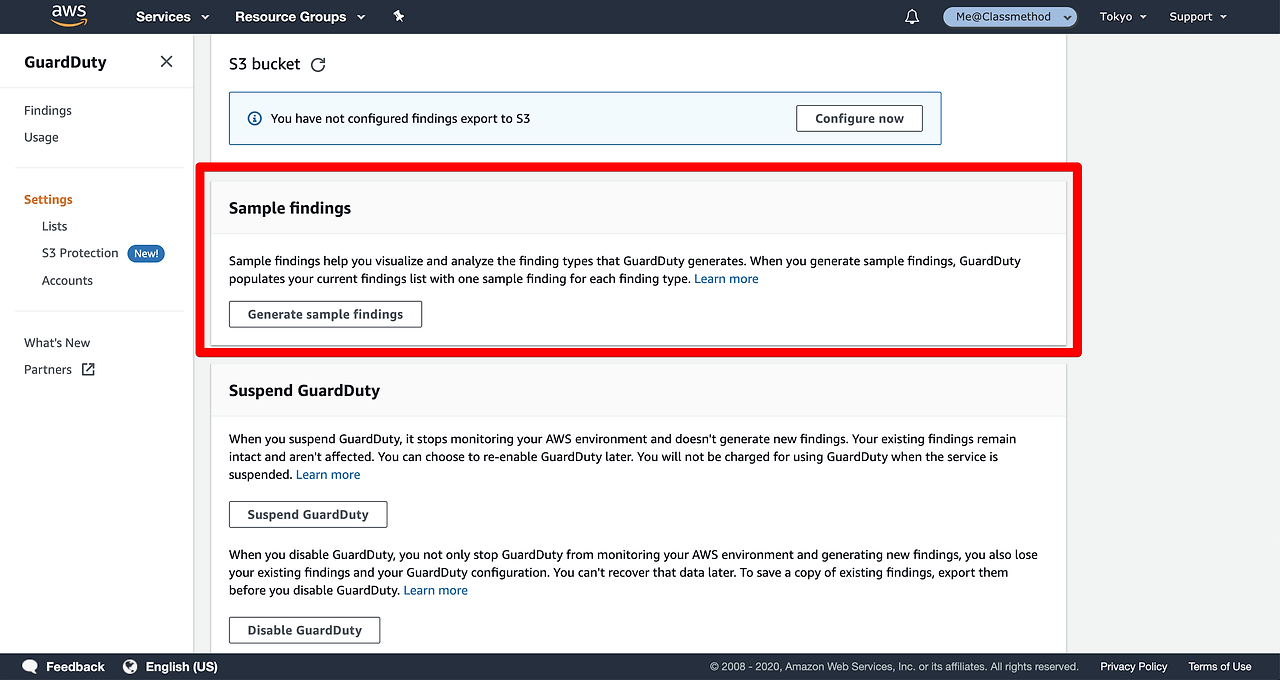Open the Me@Classmethod account dropdown
The image size is (1280, 680).
pos(1010,17)
